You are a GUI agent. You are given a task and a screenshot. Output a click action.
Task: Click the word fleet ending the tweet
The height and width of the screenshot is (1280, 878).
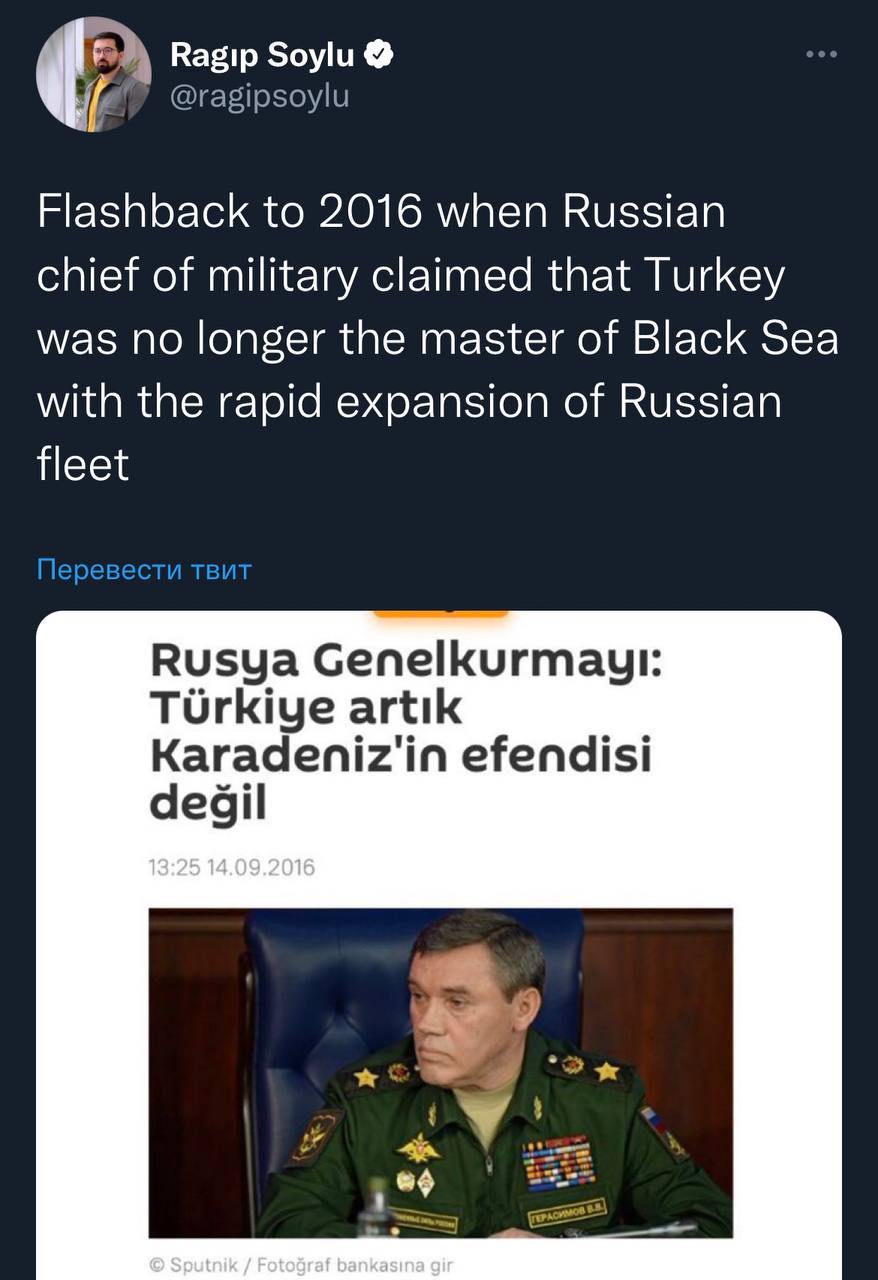pyautogui.click(x=83, y=466)
